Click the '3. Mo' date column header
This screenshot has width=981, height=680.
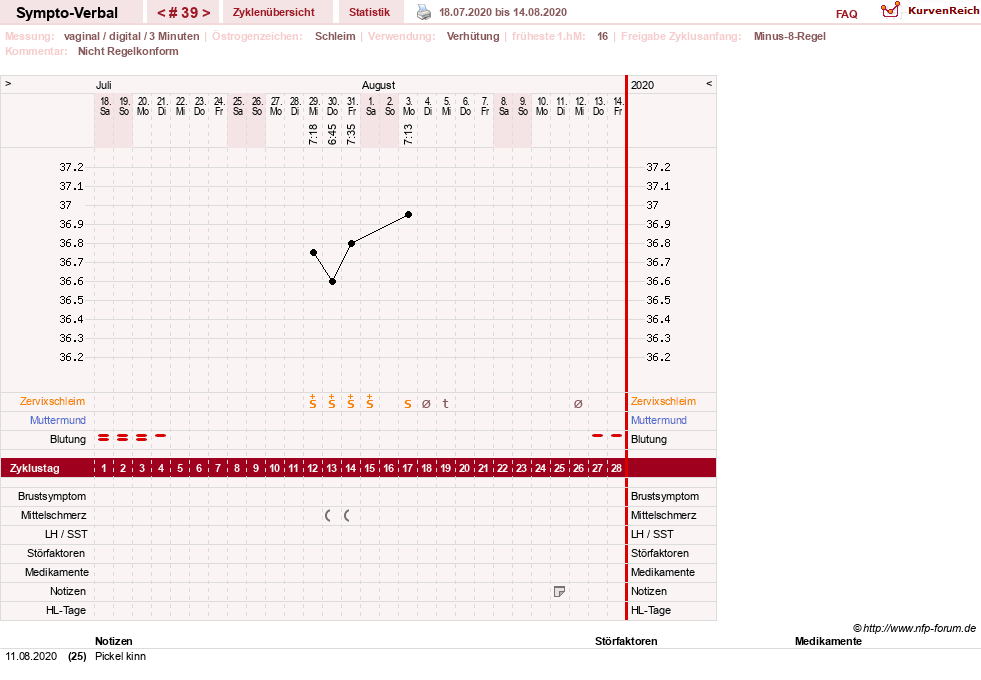tap(409, 106)
